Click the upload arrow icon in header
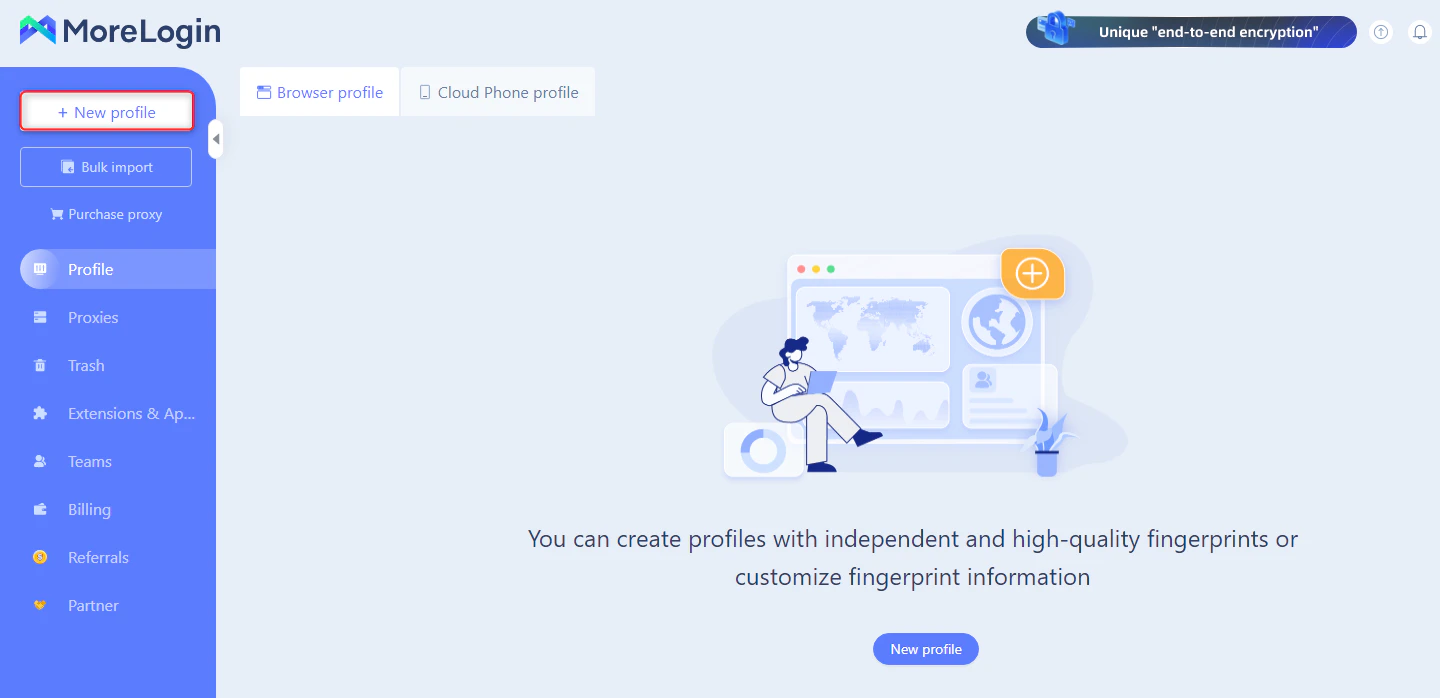Screen dimensions: 1440x698 click(1381, 32)
